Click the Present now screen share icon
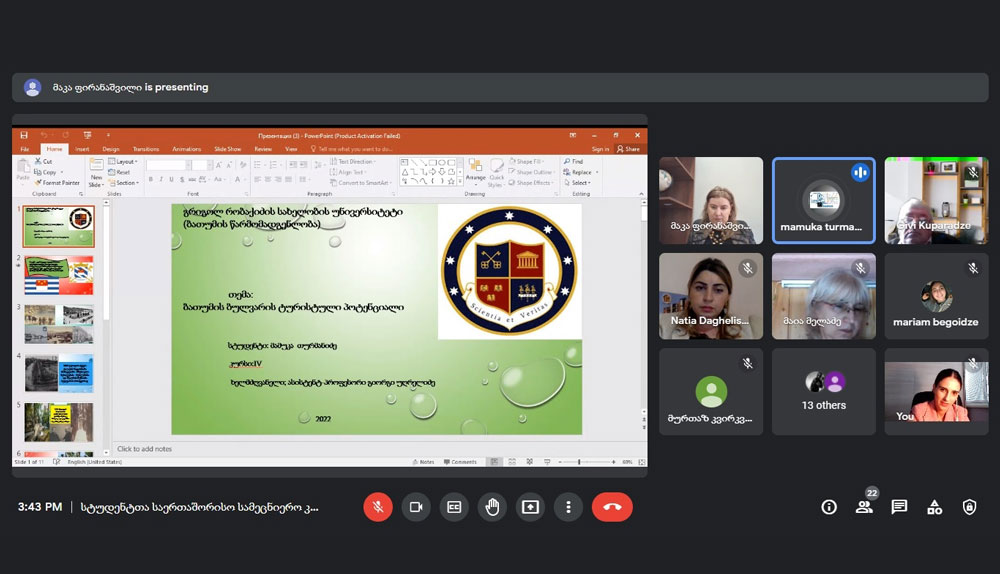 [530, 507]
